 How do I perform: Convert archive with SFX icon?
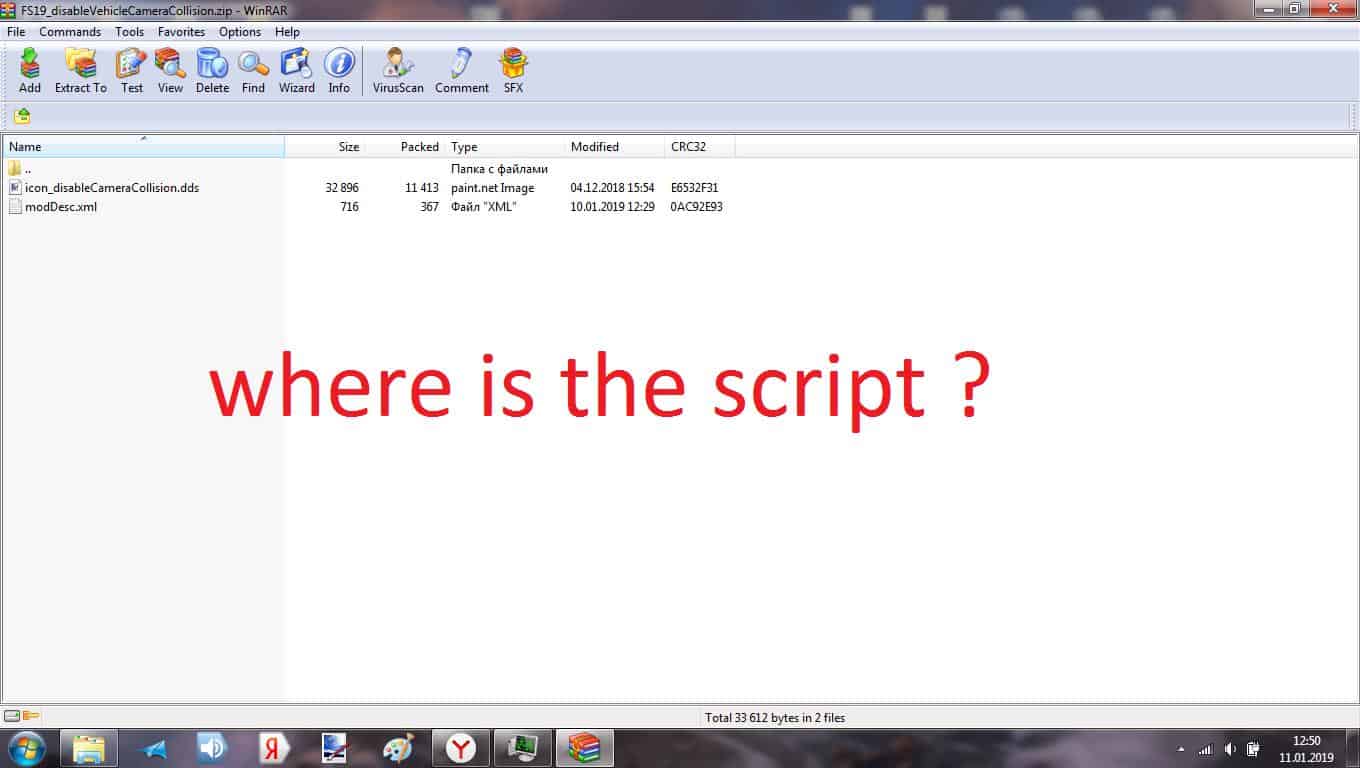[x=513, y=70]
